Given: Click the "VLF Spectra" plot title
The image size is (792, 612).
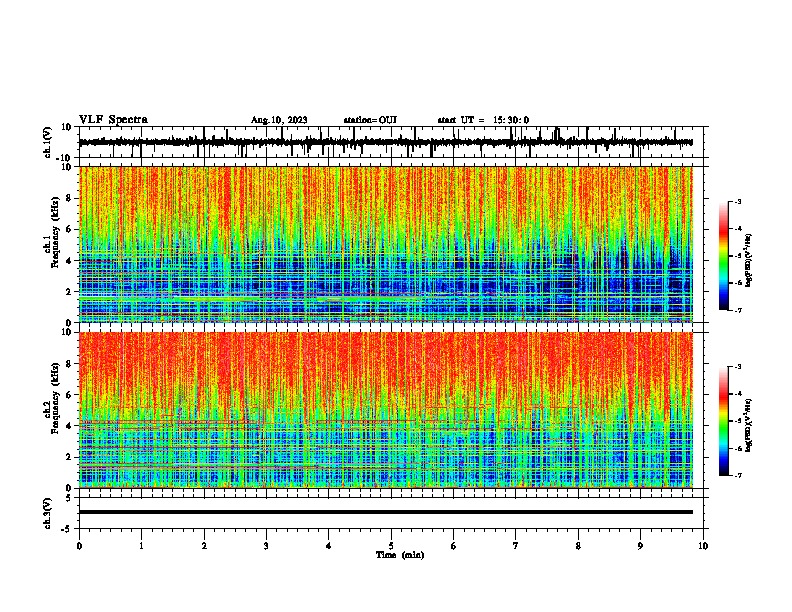Looking at the screenshot, I should pos(114,119).
